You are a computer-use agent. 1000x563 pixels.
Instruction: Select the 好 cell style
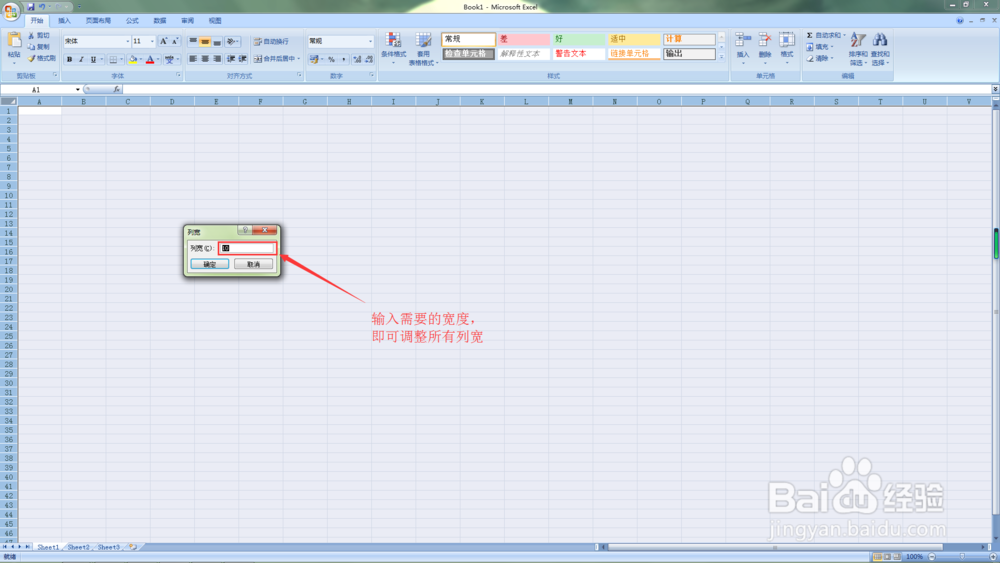tap(578, 39)
